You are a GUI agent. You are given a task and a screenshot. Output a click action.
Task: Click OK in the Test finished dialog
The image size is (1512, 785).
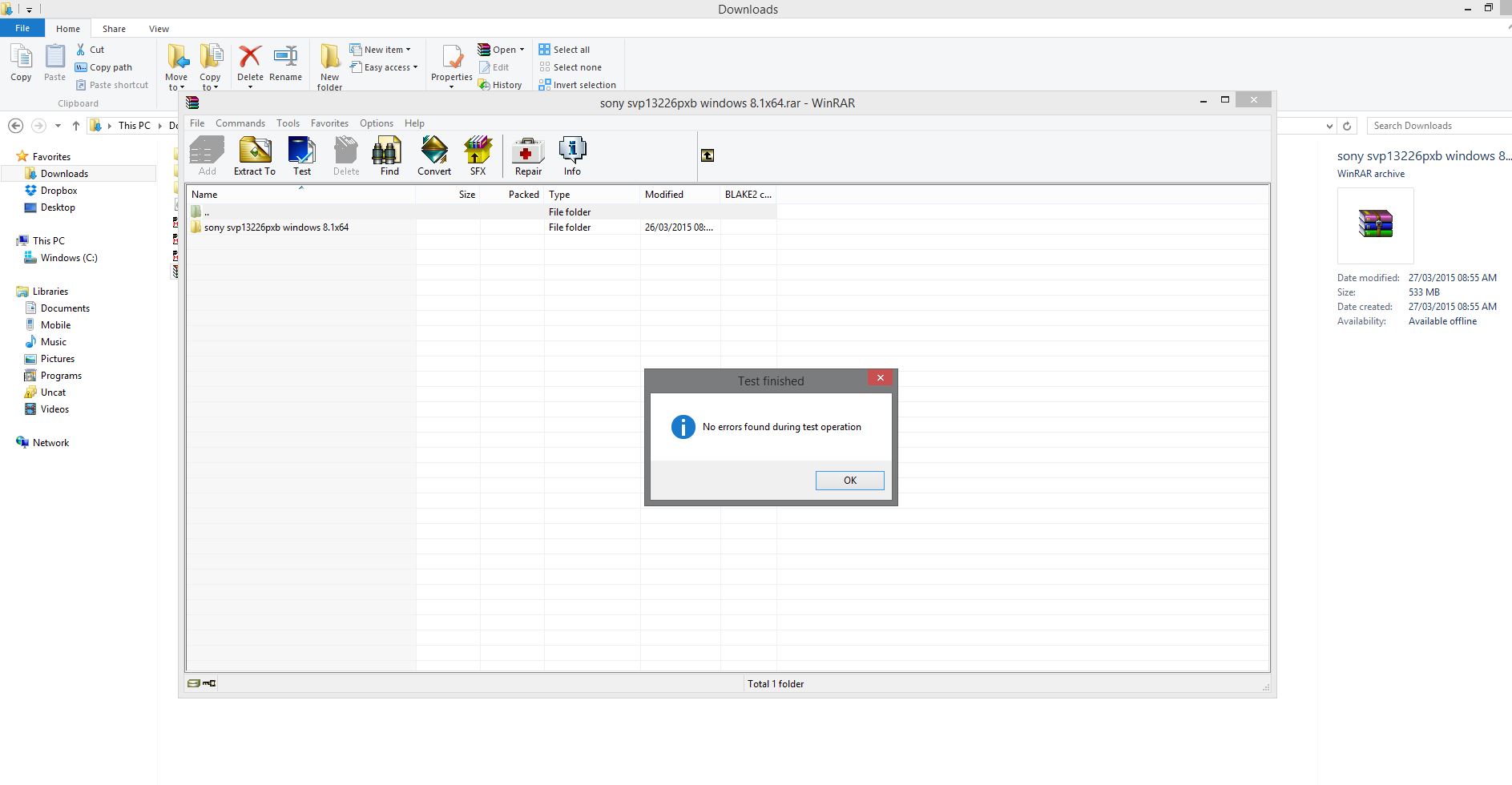coord(850,481)
